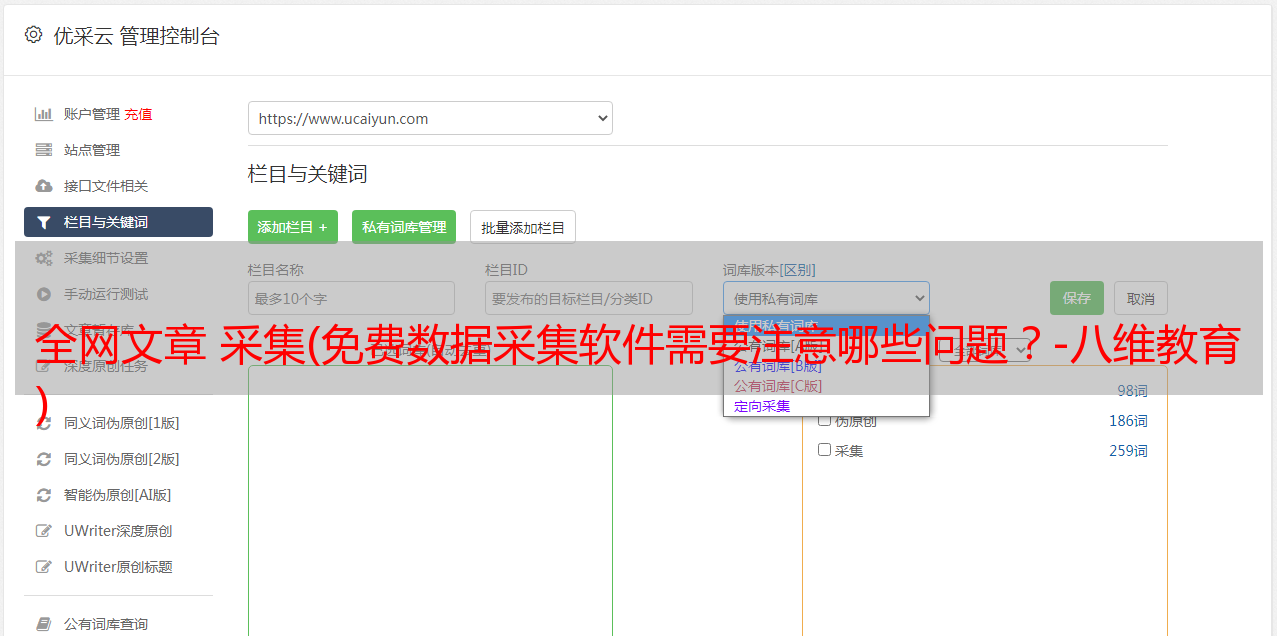Click the edit icon for UWriter原创标题
Screen dimensions: 1277x636
coord(44,567)
